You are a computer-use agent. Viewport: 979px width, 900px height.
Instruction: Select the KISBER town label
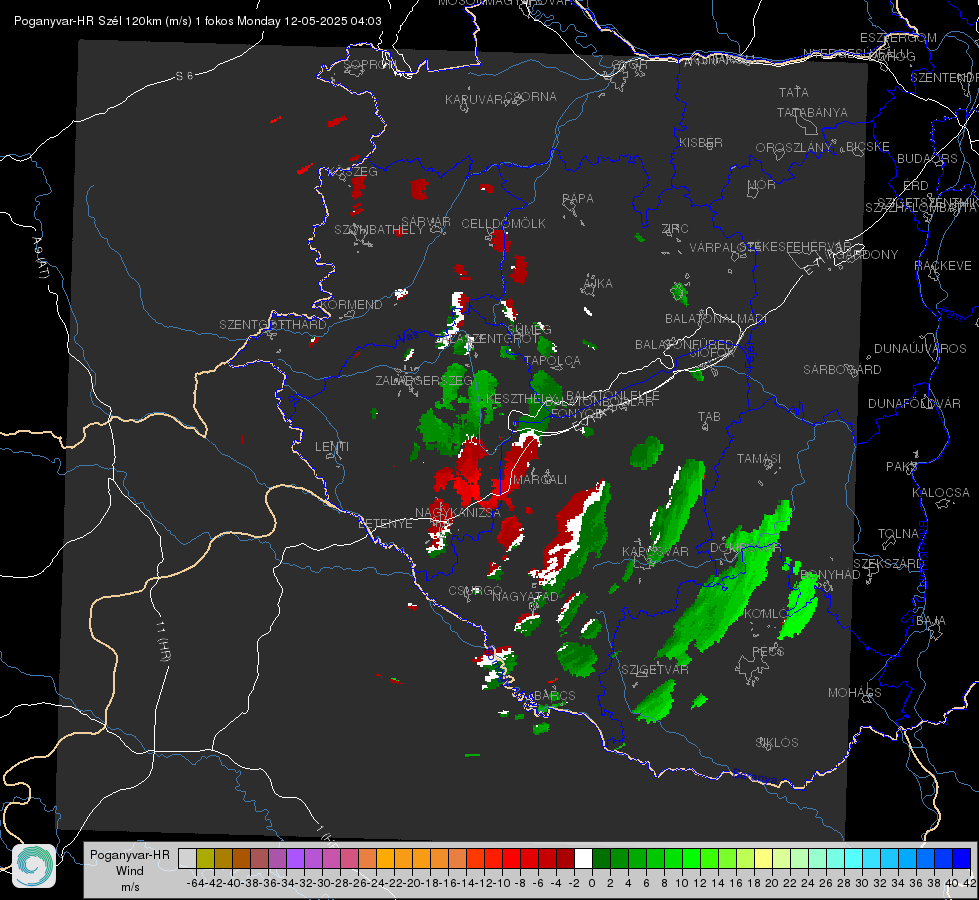[701, 143]
